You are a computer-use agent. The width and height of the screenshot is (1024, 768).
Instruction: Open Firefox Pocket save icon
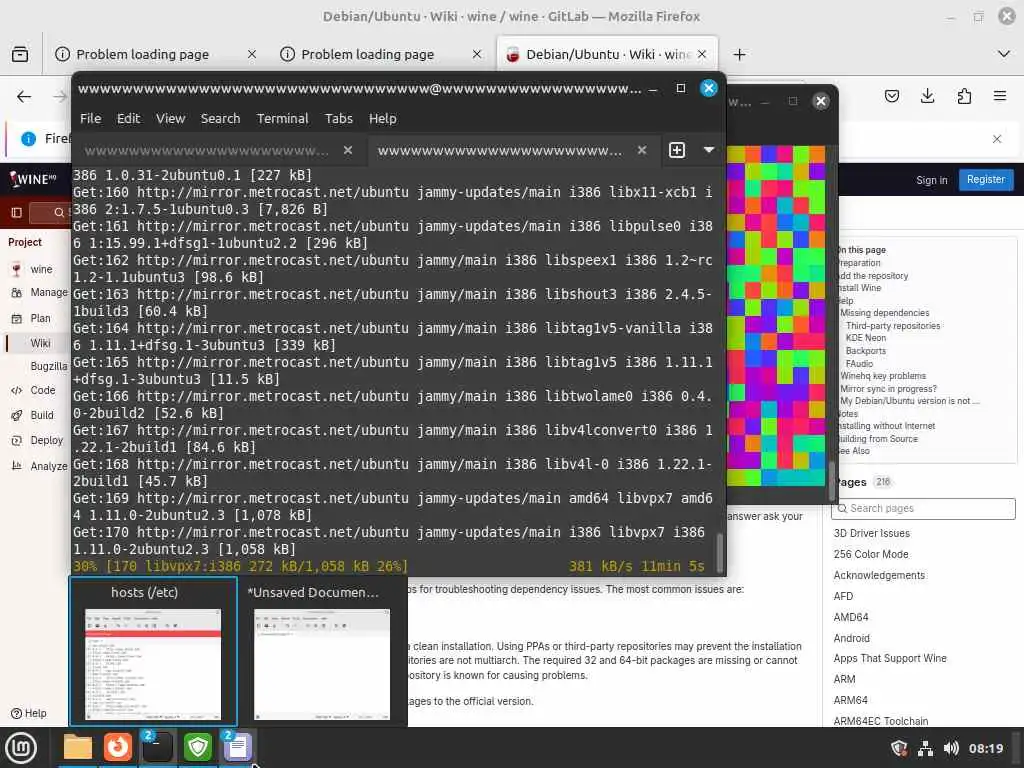click(891, 97)
